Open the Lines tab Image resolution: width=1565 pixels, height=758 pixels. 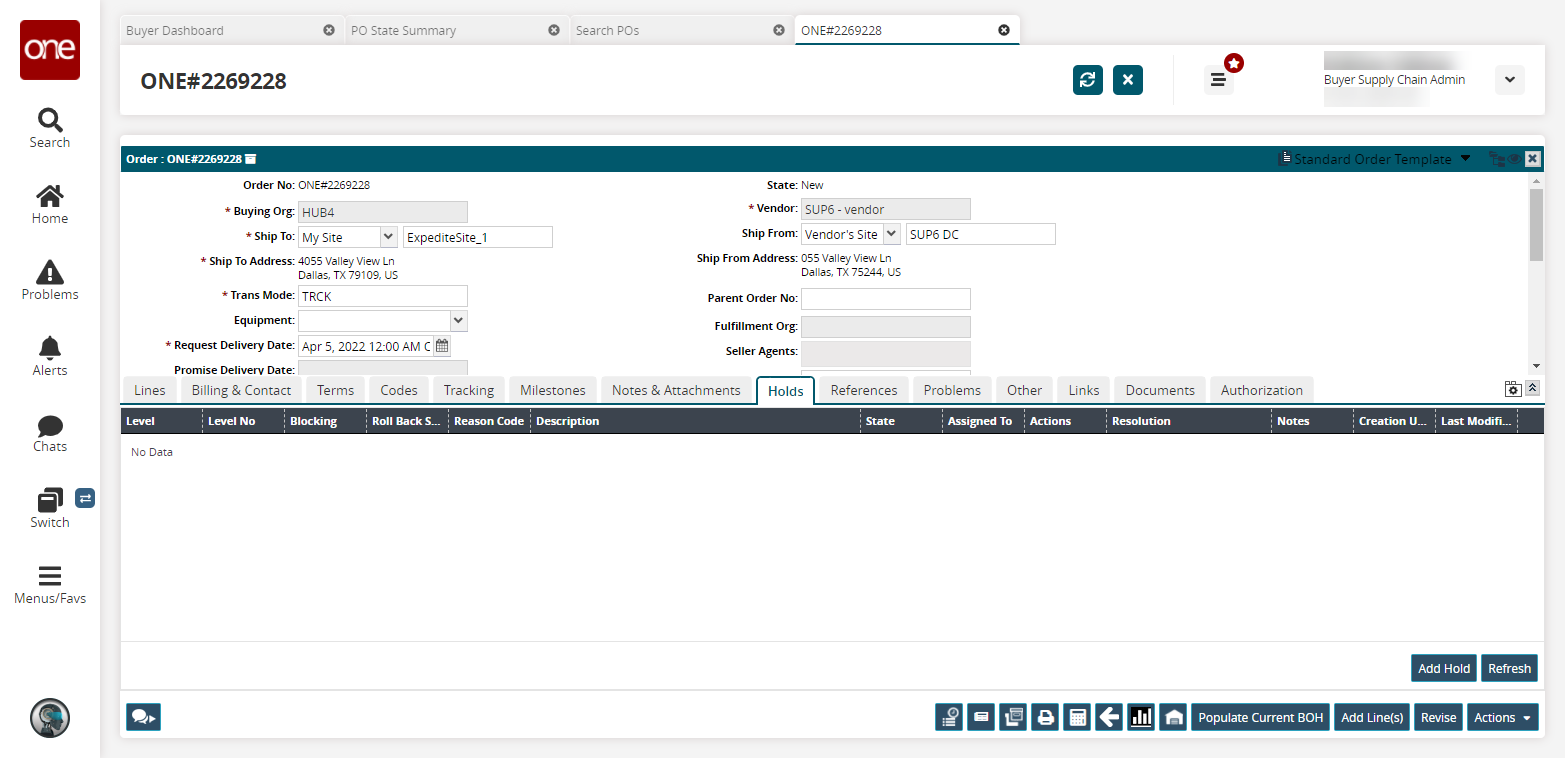[150, 390]
